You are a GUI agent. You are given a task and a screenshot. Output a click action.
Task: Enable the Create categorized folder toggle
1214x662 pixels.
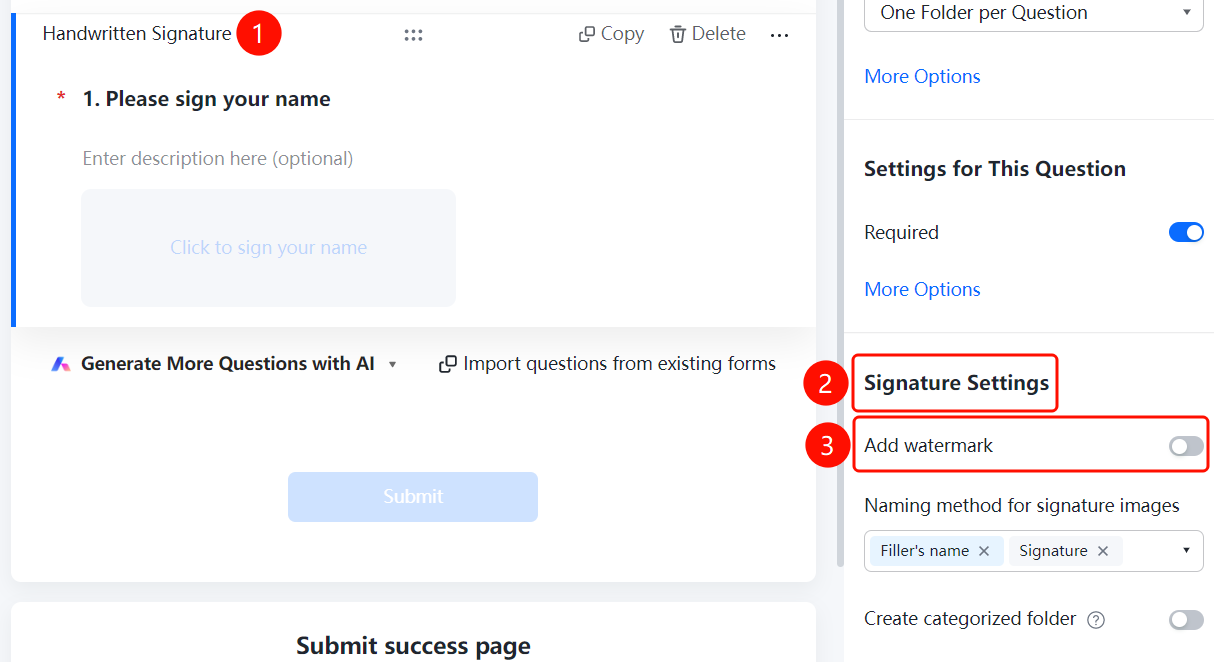click(x=1186, y=620)
